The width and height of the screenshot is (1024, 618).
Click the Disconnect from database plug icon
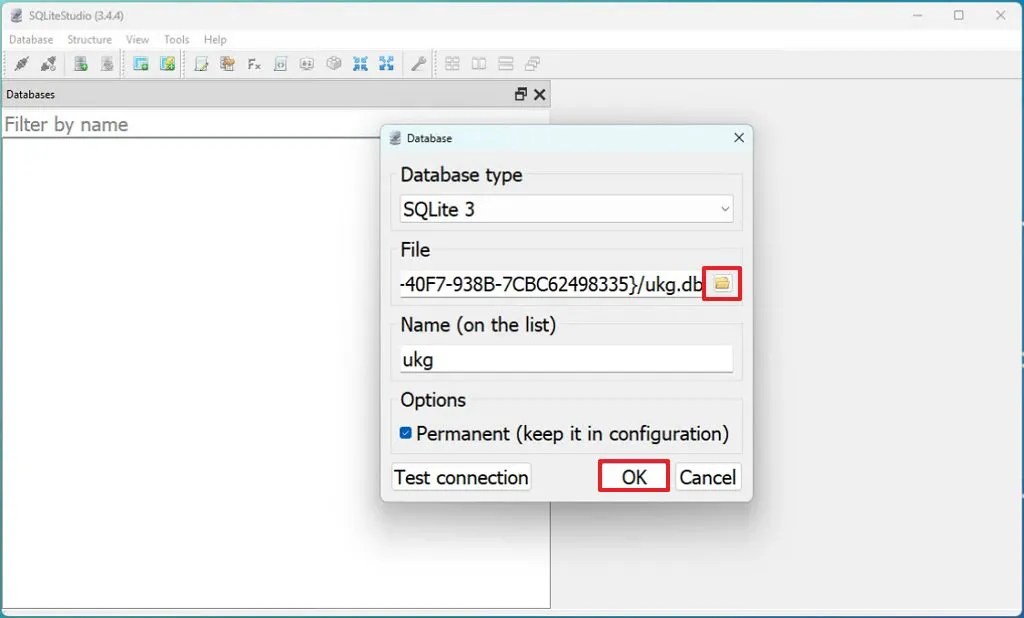48,63
